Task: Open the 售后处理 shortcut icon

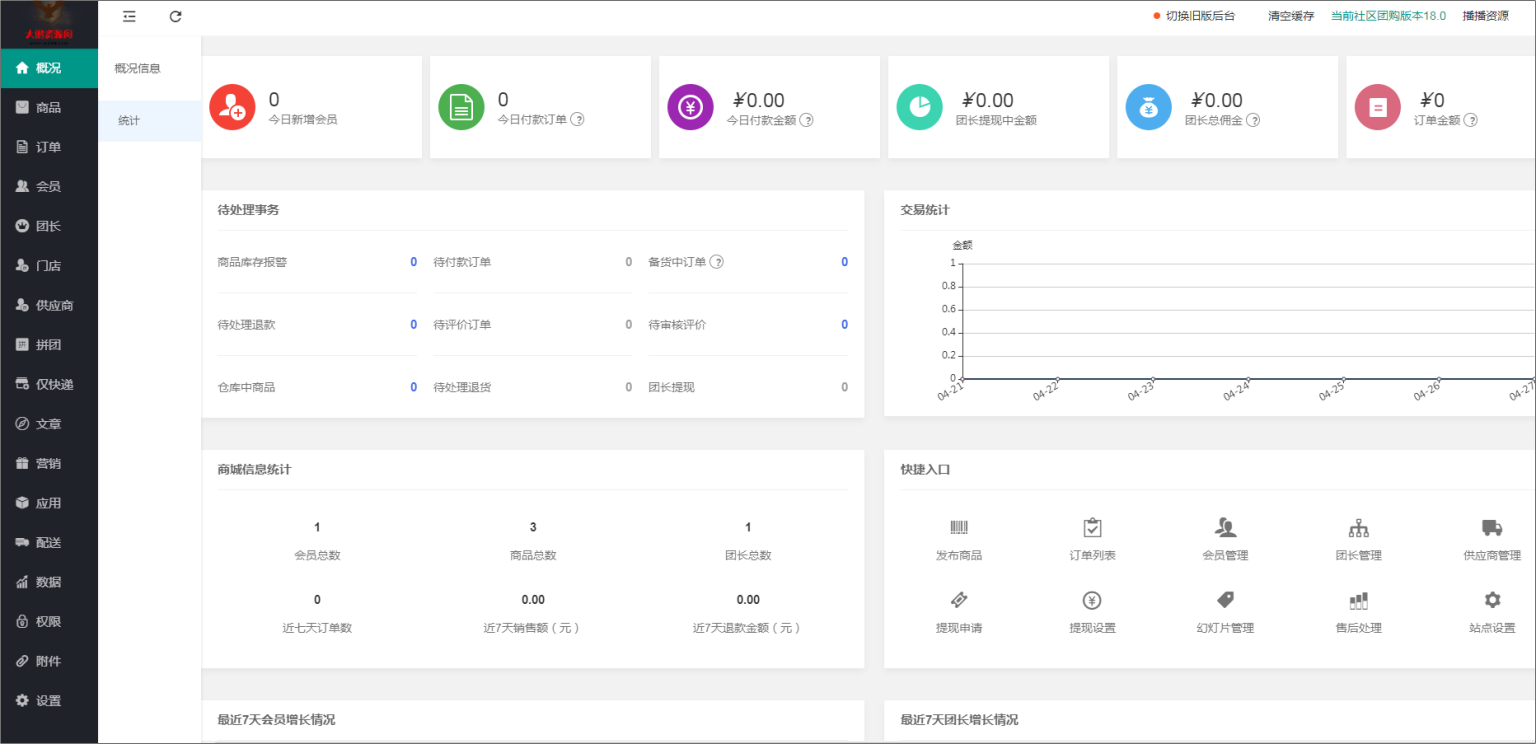Action: click(x=1358, y=600)
